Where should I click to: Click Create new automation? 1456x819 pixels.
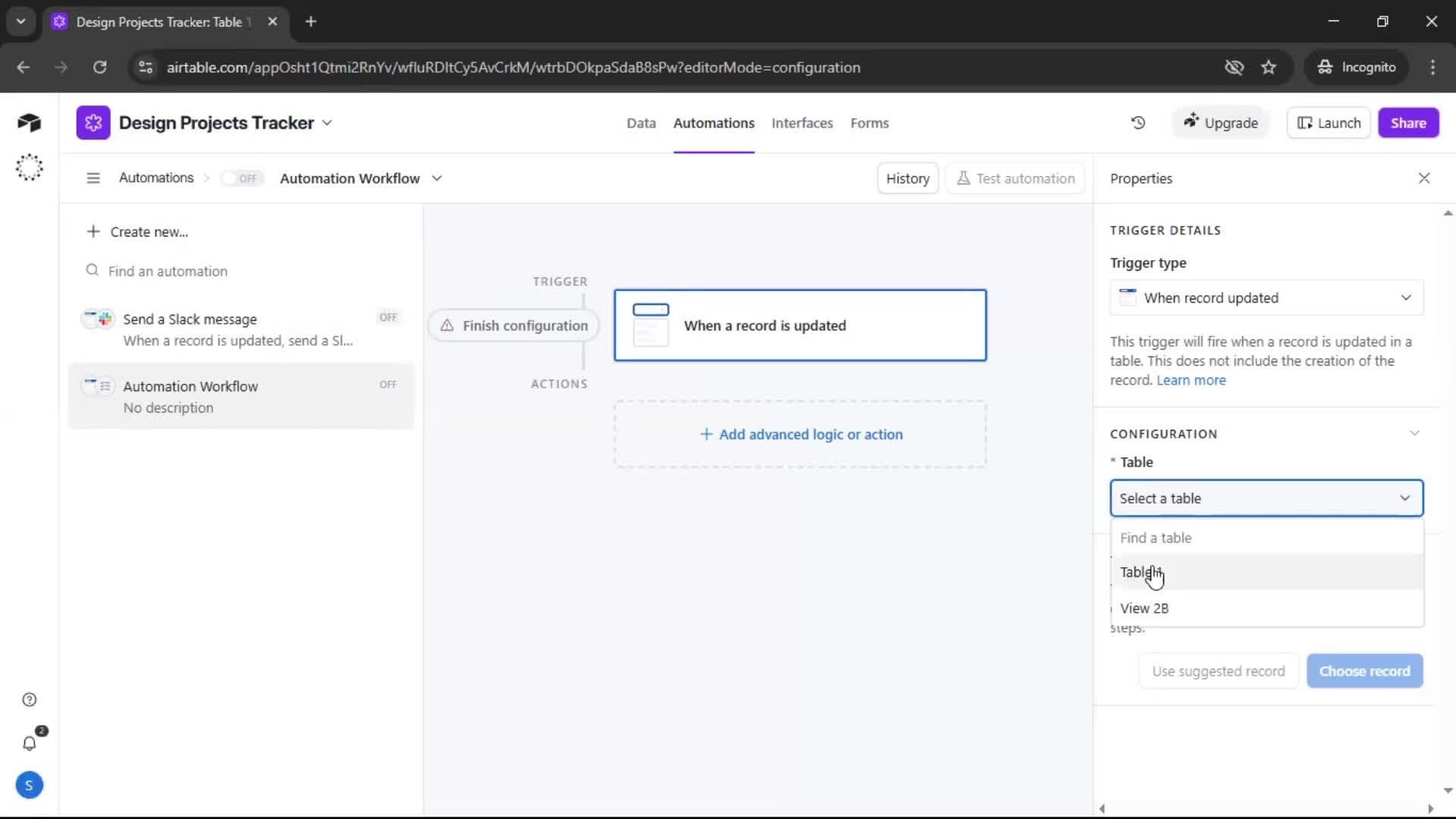(137, 232)
